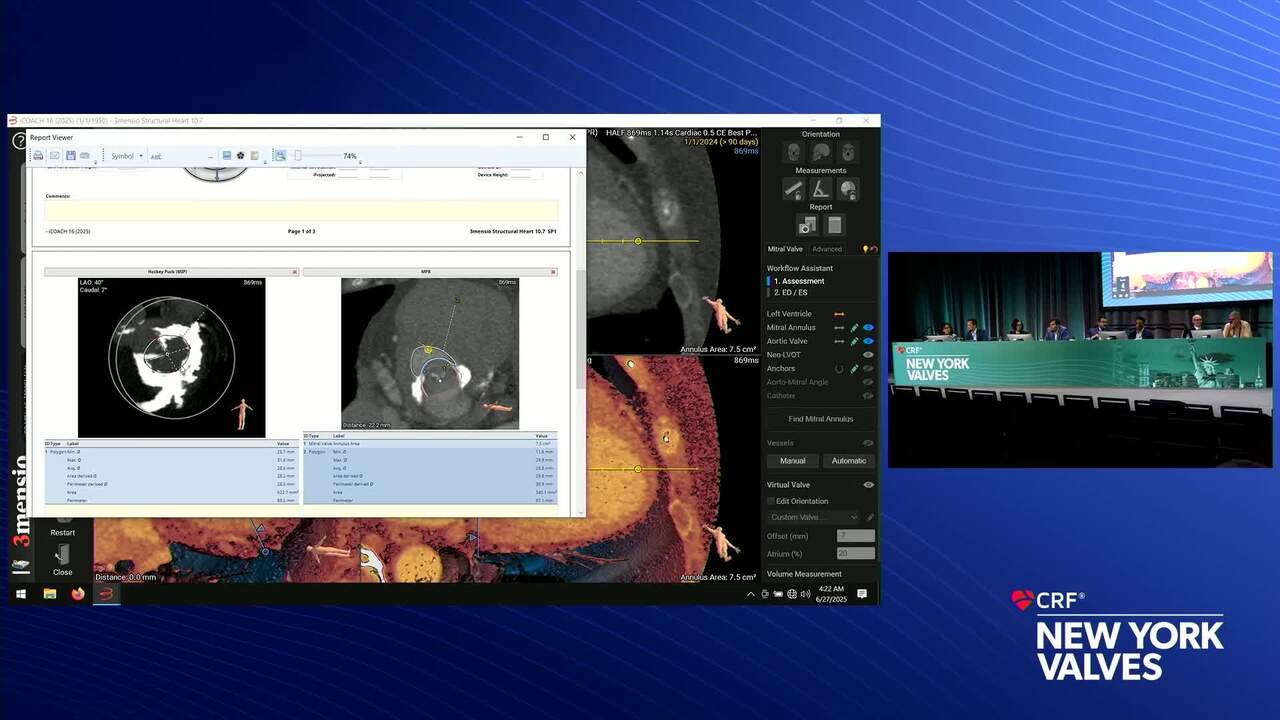Click the 74% zoom value
Viewport: 1280px width, 720px height.
[x=350, y=157]
